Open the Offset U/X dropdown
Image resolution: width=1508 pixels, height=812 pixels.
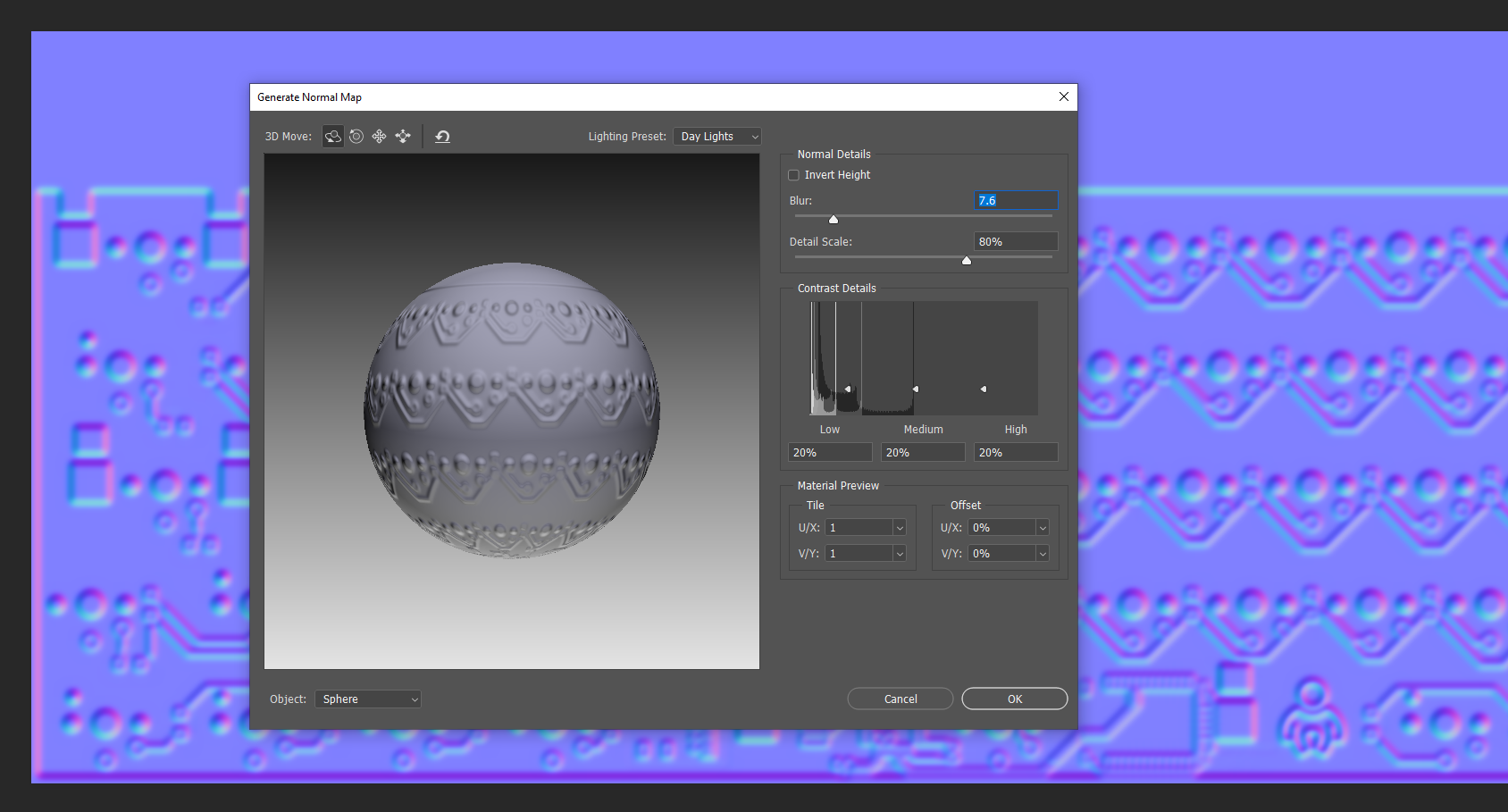coord(1042,527)
